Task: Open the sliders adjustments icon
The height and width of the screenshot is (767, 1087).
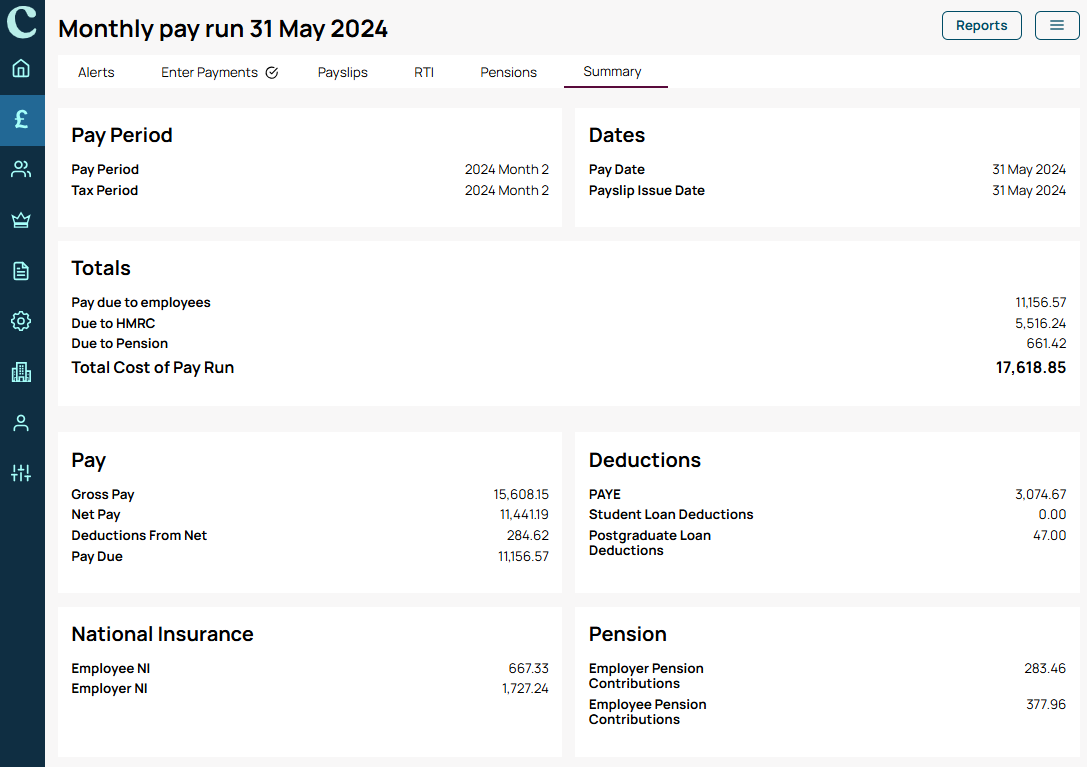Action: click(x=21, y=473)
